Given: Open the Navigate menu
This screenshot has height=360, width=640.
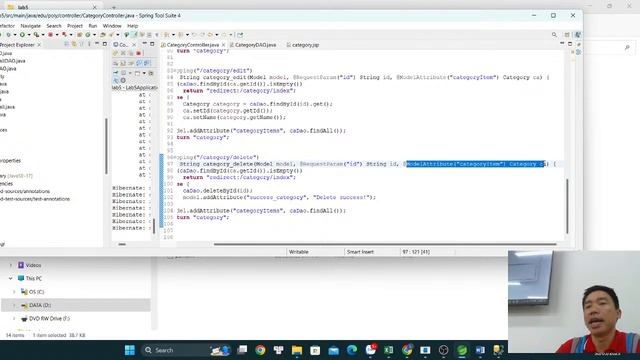Looking at the screenshot, I should tap(31, 26).
